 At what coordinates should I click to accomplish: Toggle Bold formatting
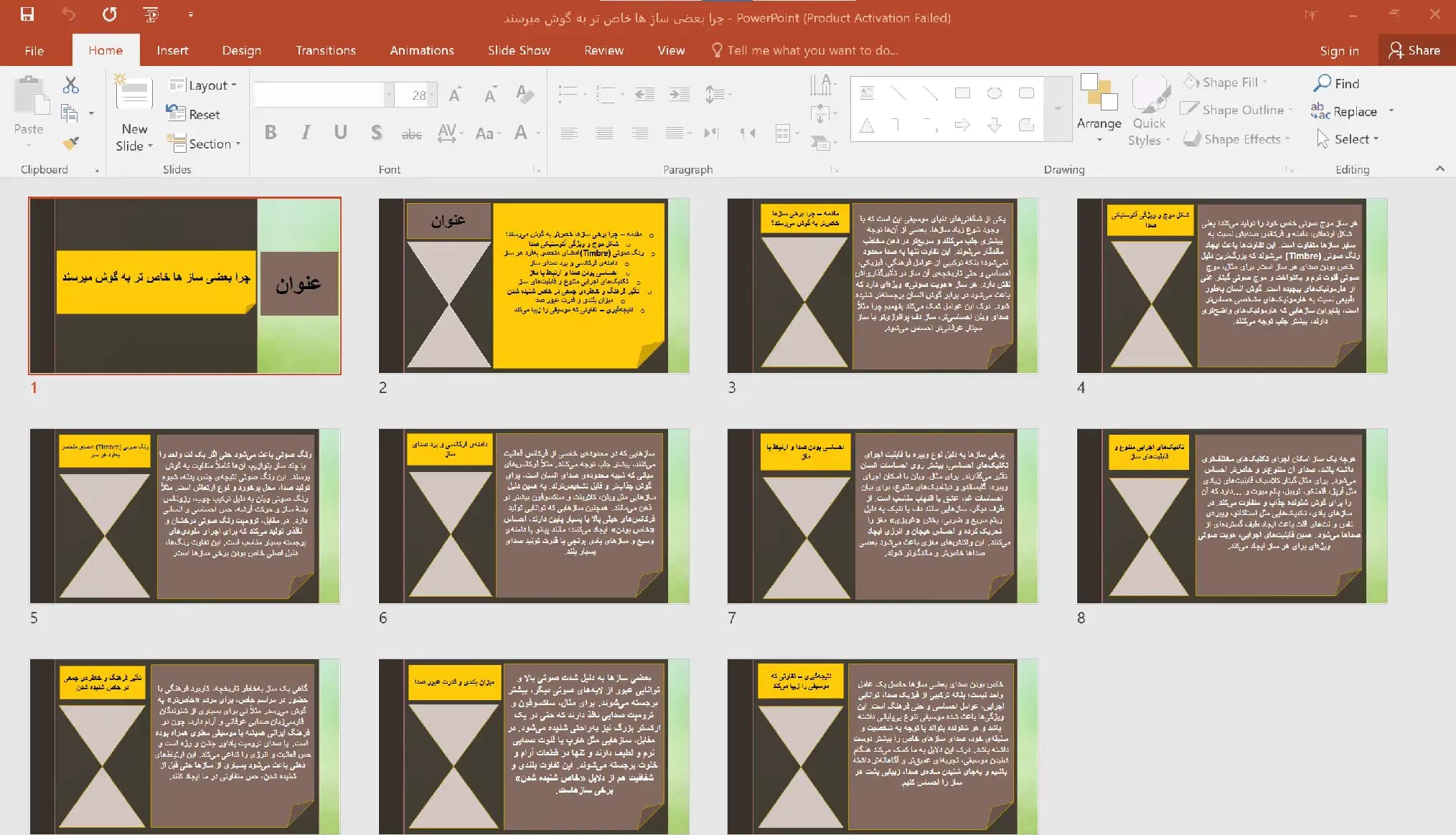point(271,133)
